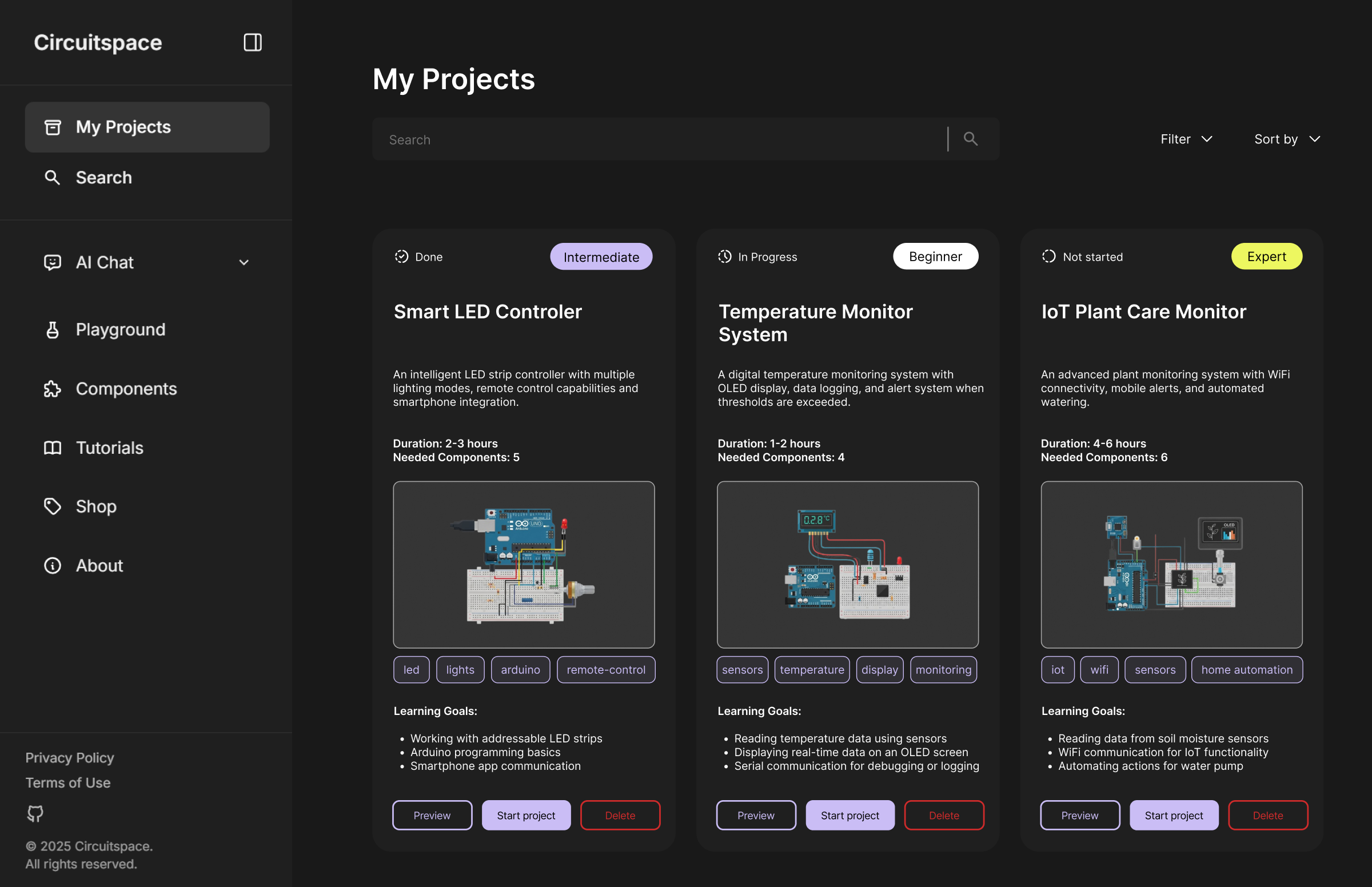Delete the Temperature Monitor System project
Screen dimensions: 1372x887
(943, 814)
